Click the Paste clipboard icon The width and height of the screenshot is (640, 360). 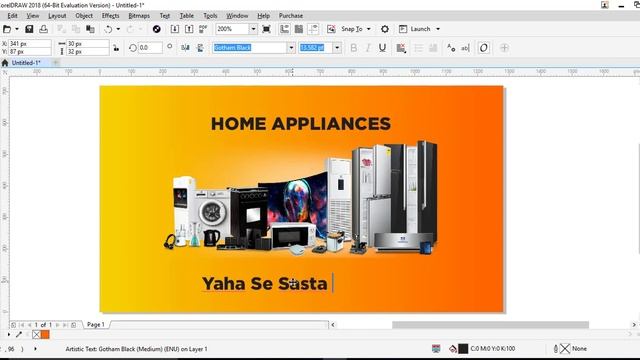pyautogui.click(x=90, y=29)
